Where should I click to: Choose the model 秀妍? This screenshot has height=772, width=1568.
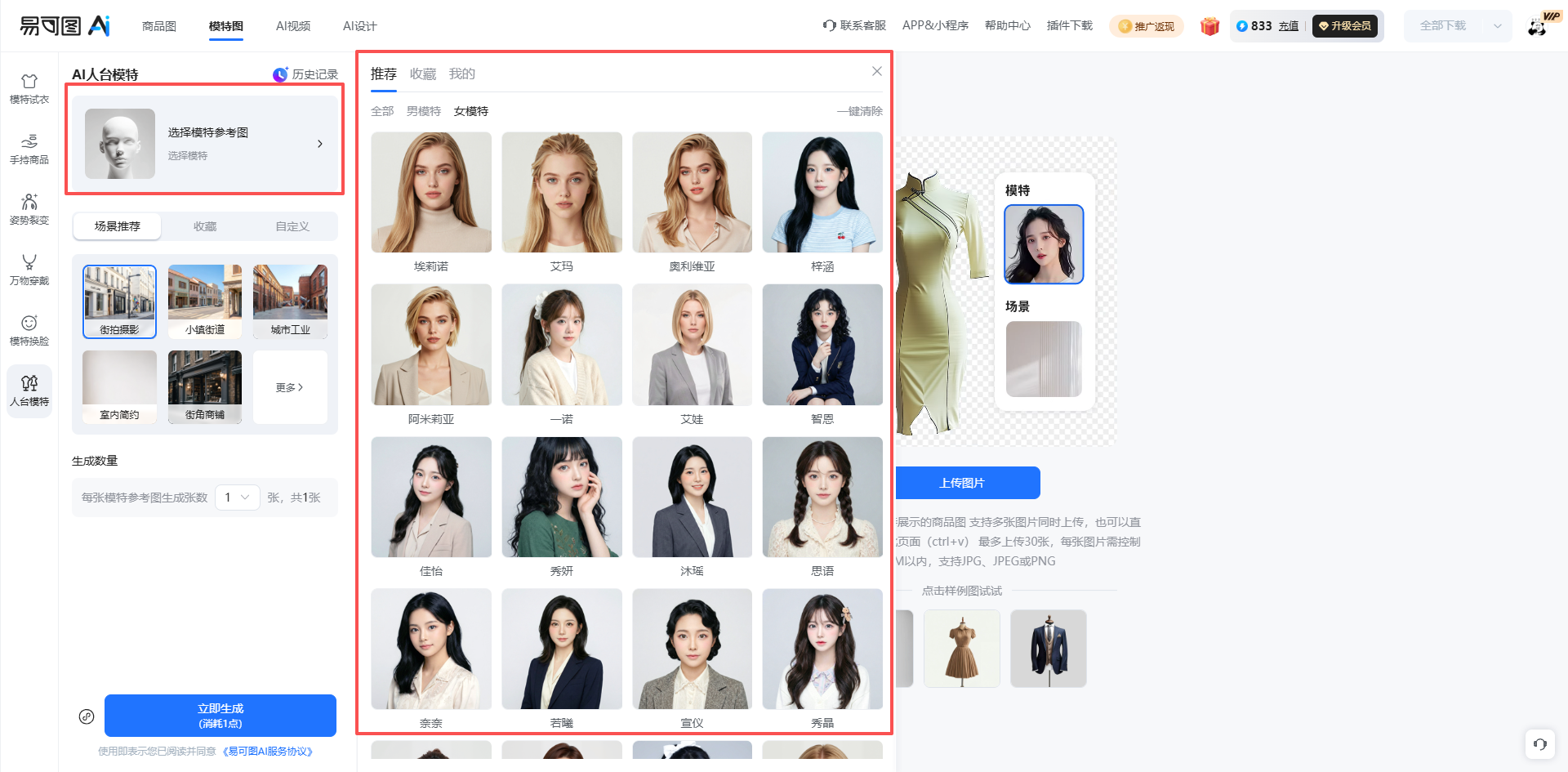point(562,497)
